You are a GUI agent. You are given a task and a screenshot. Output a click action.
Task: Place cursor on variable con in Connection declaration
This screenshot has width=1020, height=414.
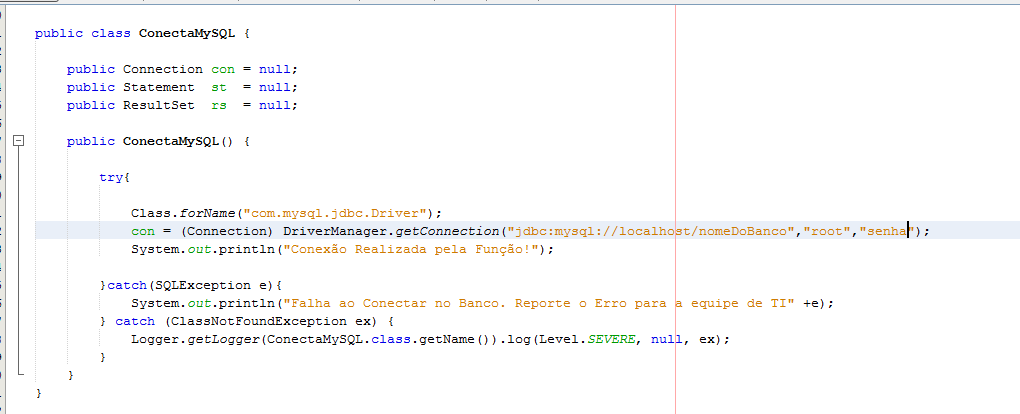point(223,69)
